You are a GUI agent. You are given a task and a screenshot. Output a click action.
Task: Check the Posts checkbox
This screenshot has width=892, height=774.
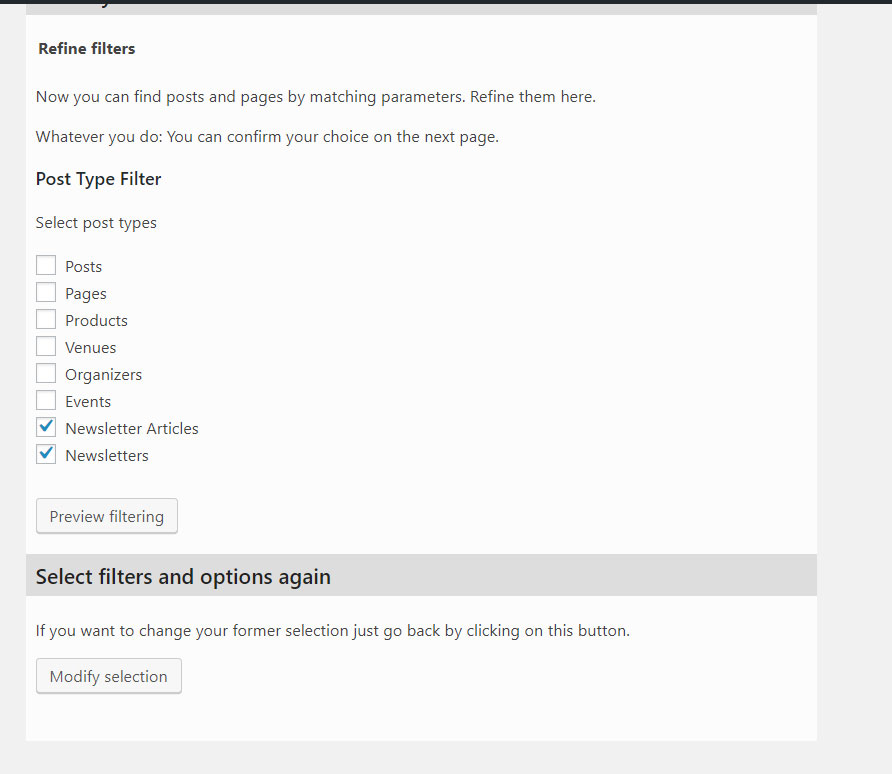[46, 265]
